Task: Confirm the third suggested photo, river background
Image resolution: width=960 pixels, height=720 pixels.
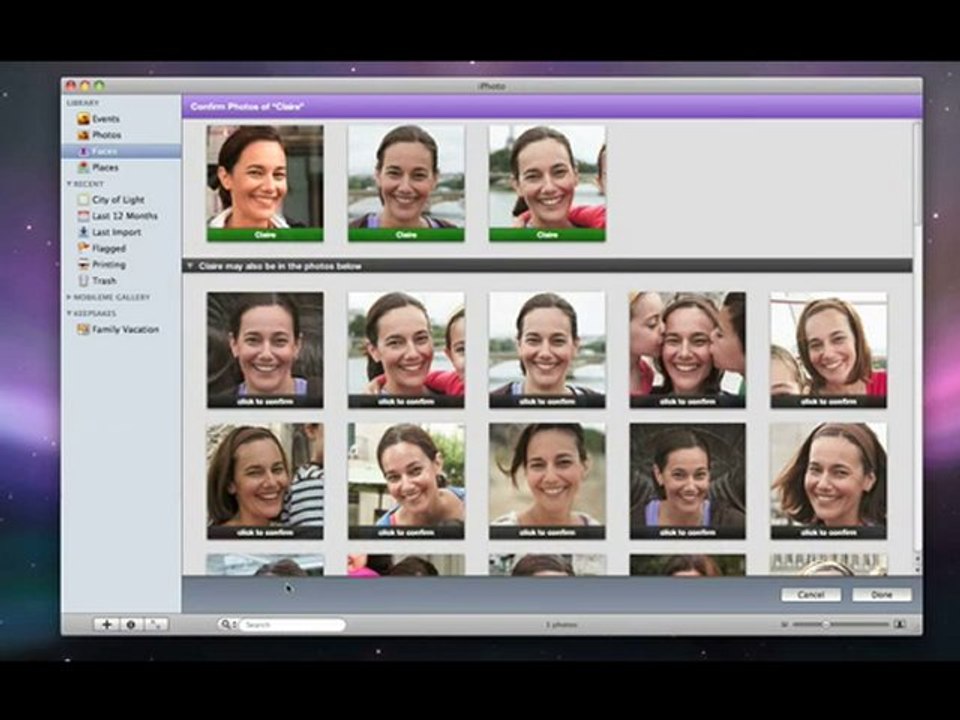Action: point(547,350)
